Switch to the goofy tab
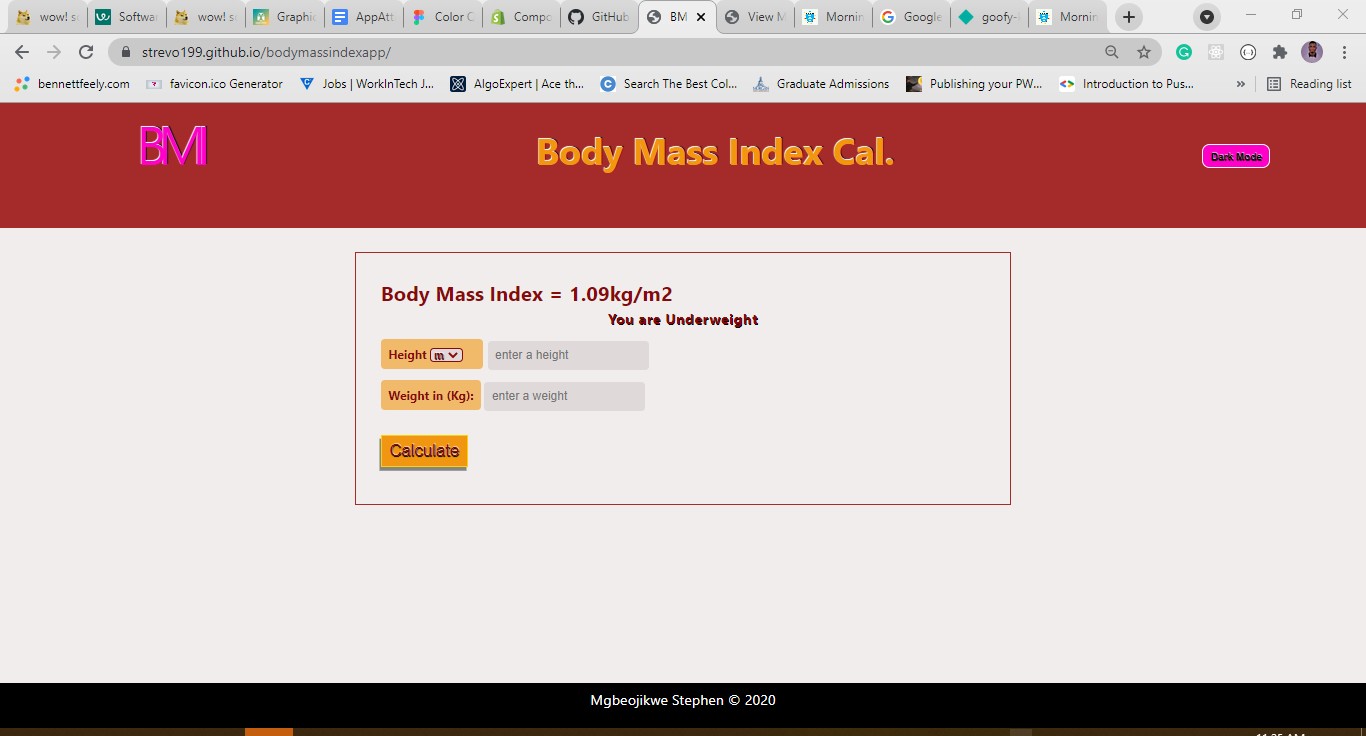The width and height of the screenshot is (1366, 736). click(990, 17)
